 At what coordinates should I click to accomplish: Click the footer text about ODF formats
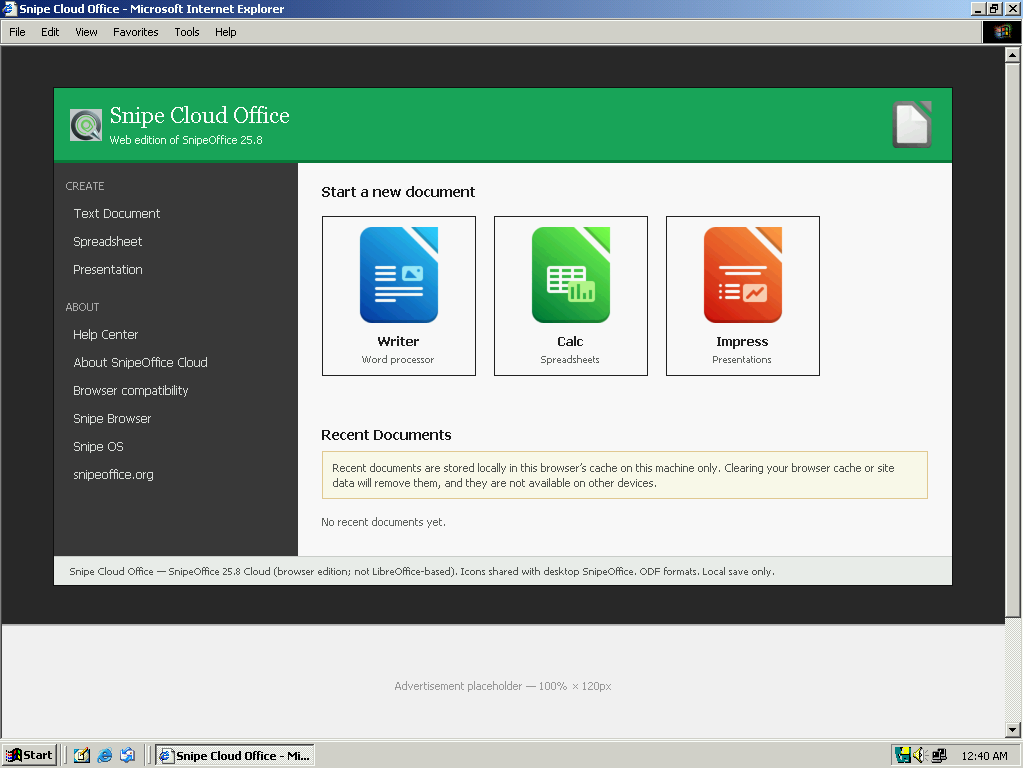coord(422,571)
